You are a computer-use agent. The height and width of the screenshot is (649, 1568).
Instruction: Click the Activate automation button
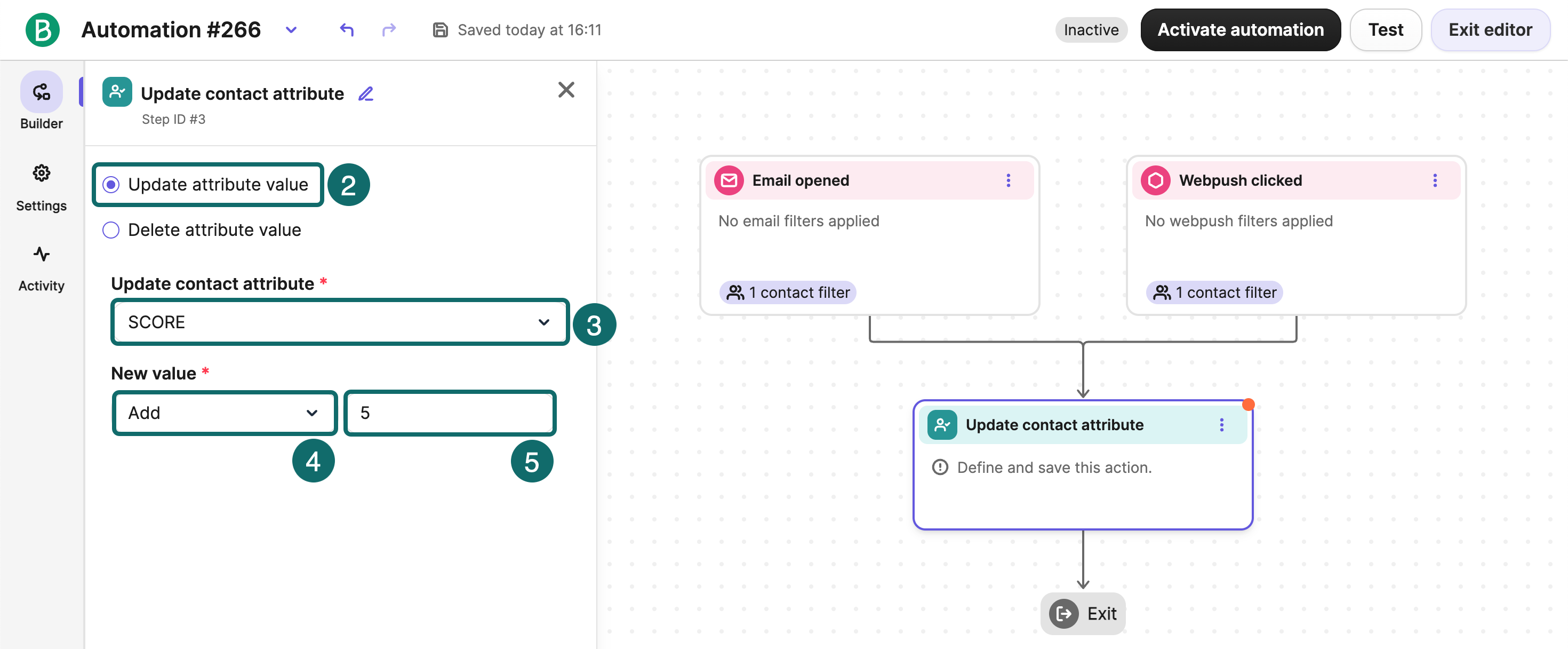1240,29
